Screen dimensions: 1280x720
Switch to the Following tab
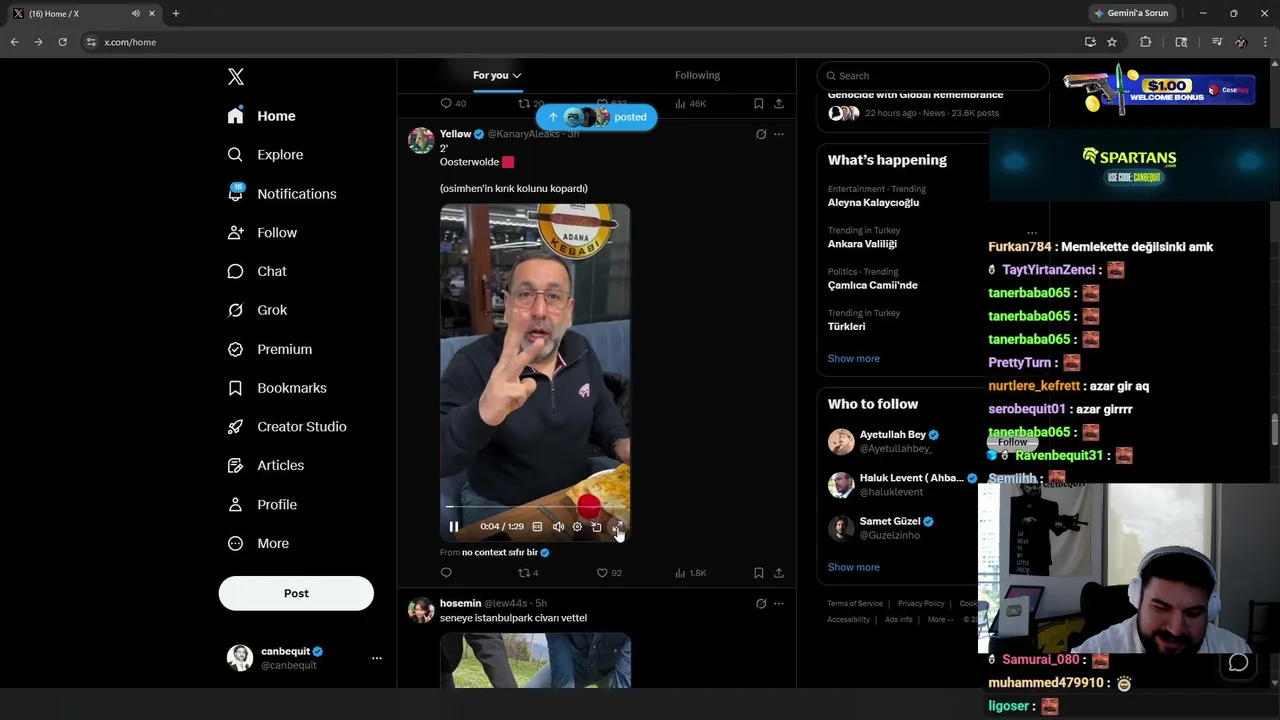(x=697, y=75)
